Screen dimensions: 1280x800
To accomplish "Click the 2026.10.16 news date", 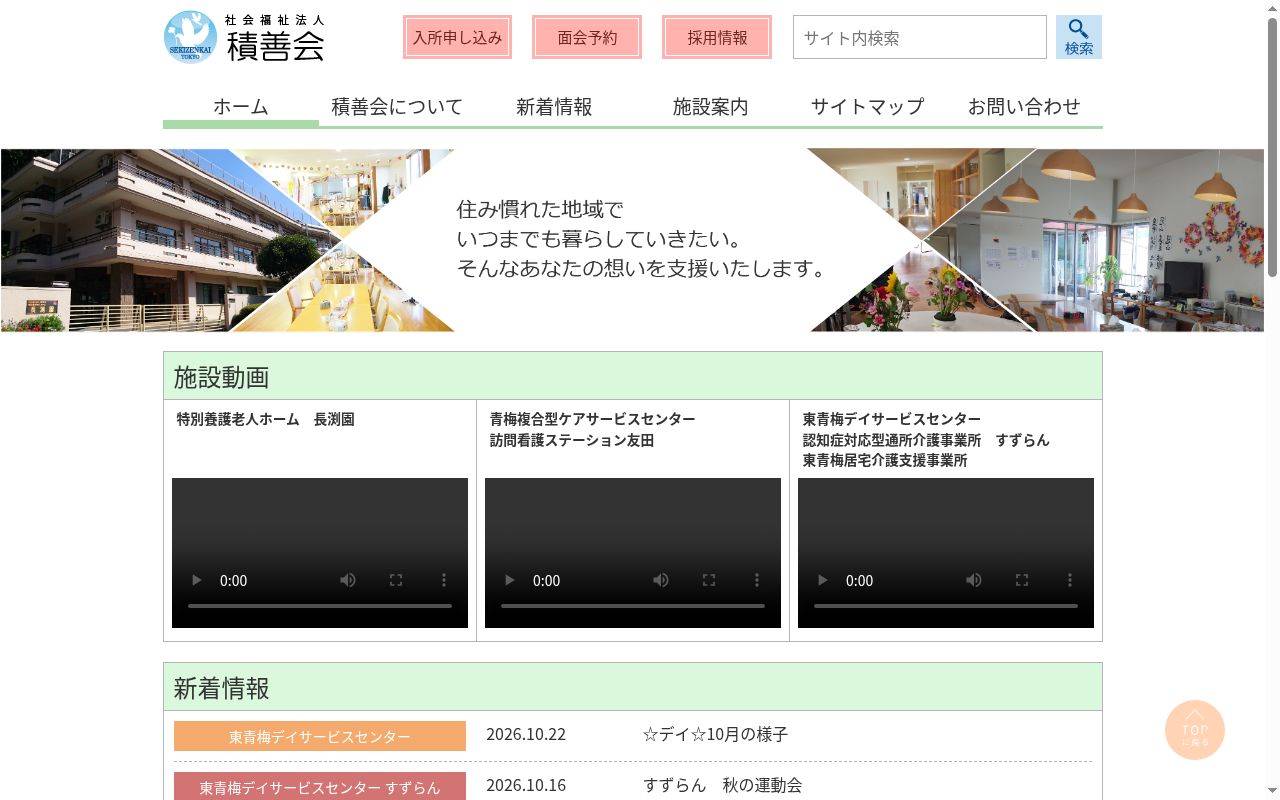I will [x=526, y=785].
